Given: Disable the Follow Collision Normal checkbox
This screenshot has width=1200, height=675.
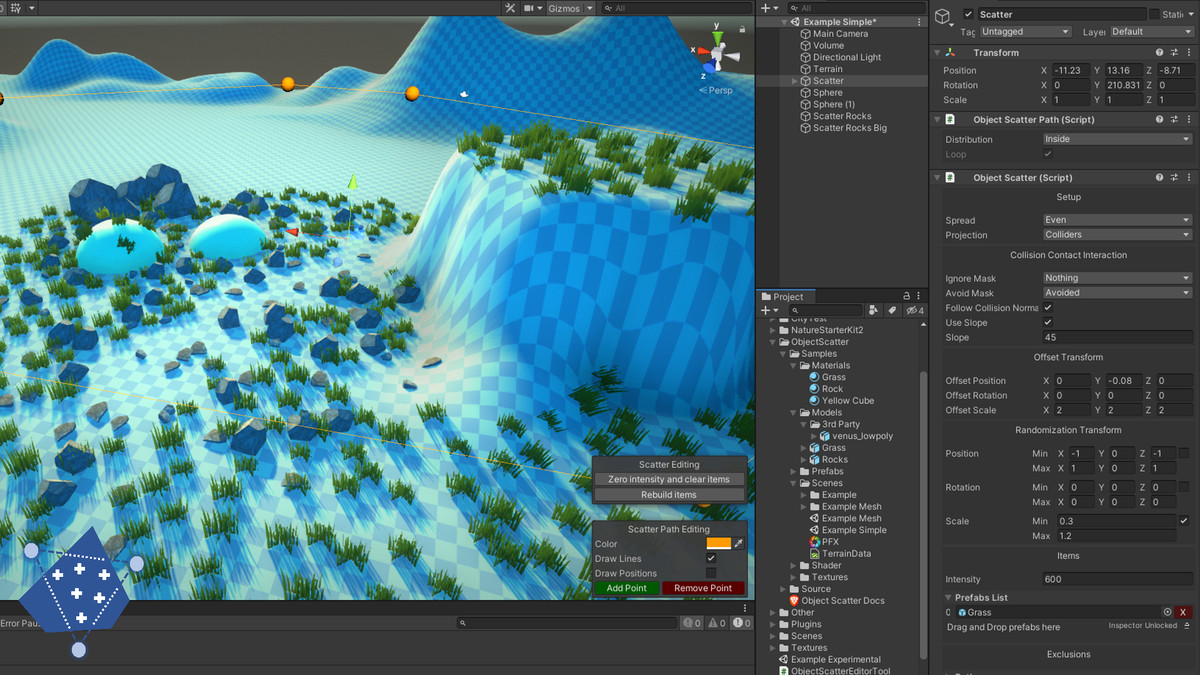Looking at the screenshot, I should tap(1050, 308).
